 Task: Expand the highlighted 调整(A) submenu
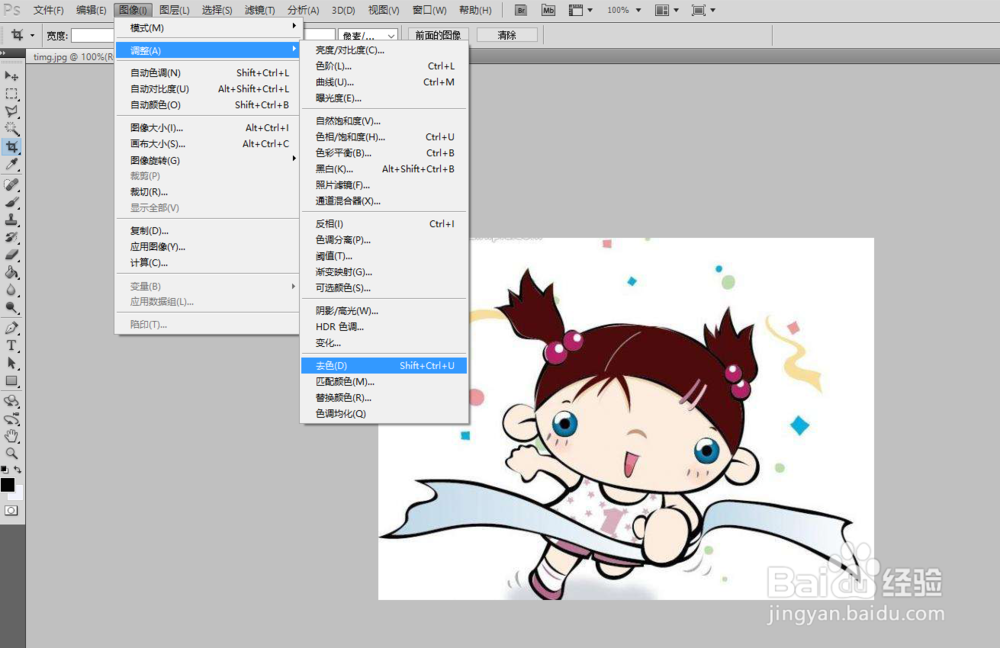point(208,50)
